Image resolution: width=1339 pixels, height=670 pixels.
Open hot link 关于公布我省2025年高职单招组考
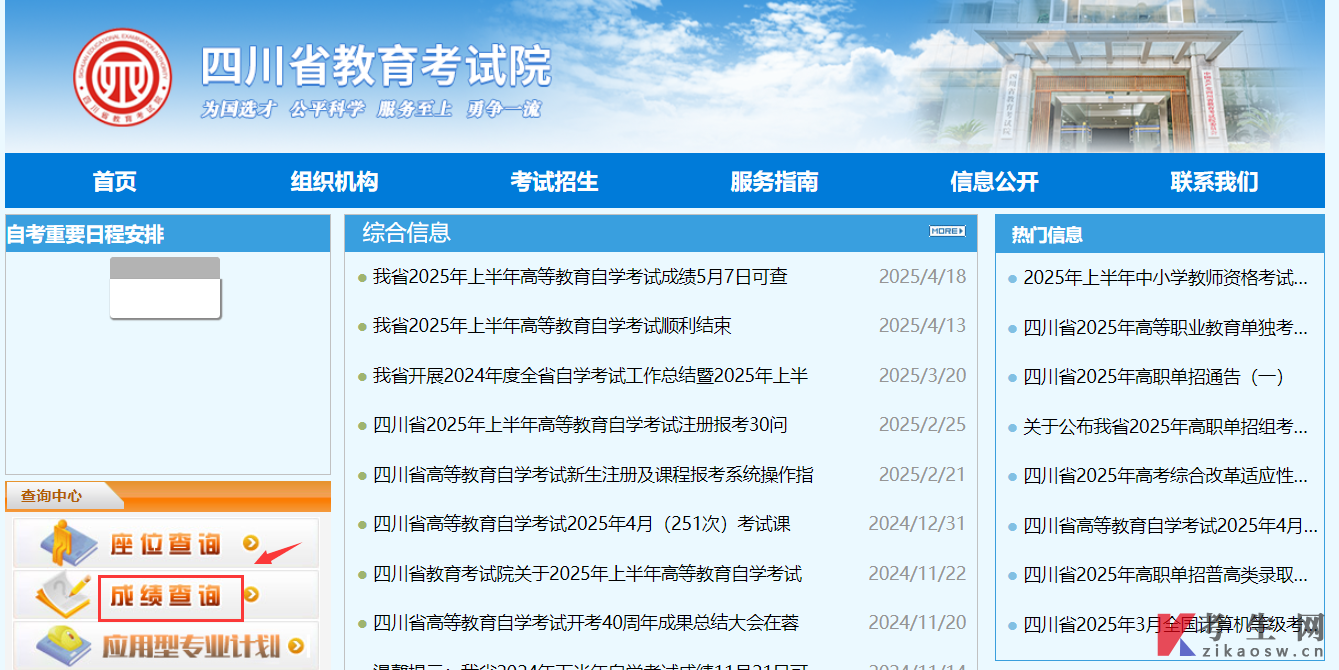click(x=1165, y=427)
